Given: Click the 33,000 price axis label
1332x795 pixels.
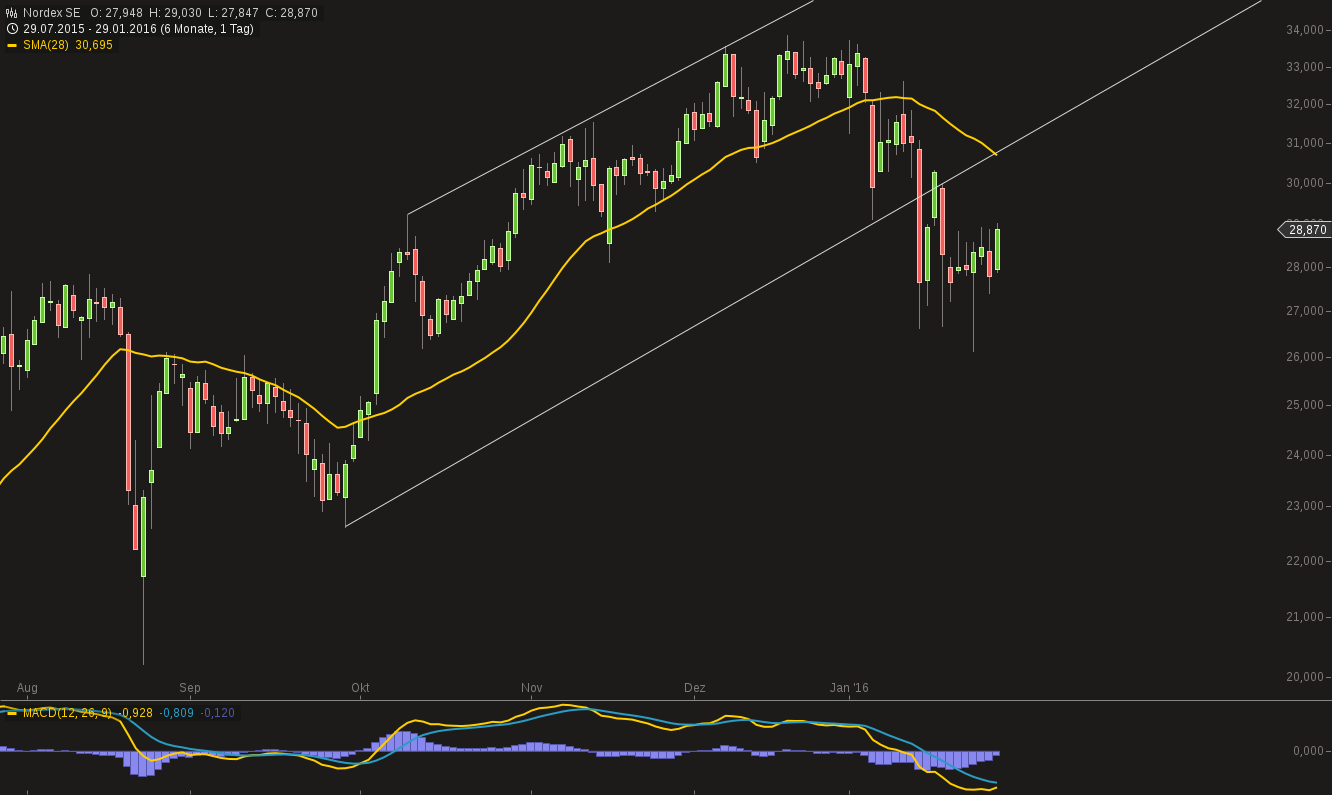Looking at the screenshot, I should click(x=1305, y=67).
